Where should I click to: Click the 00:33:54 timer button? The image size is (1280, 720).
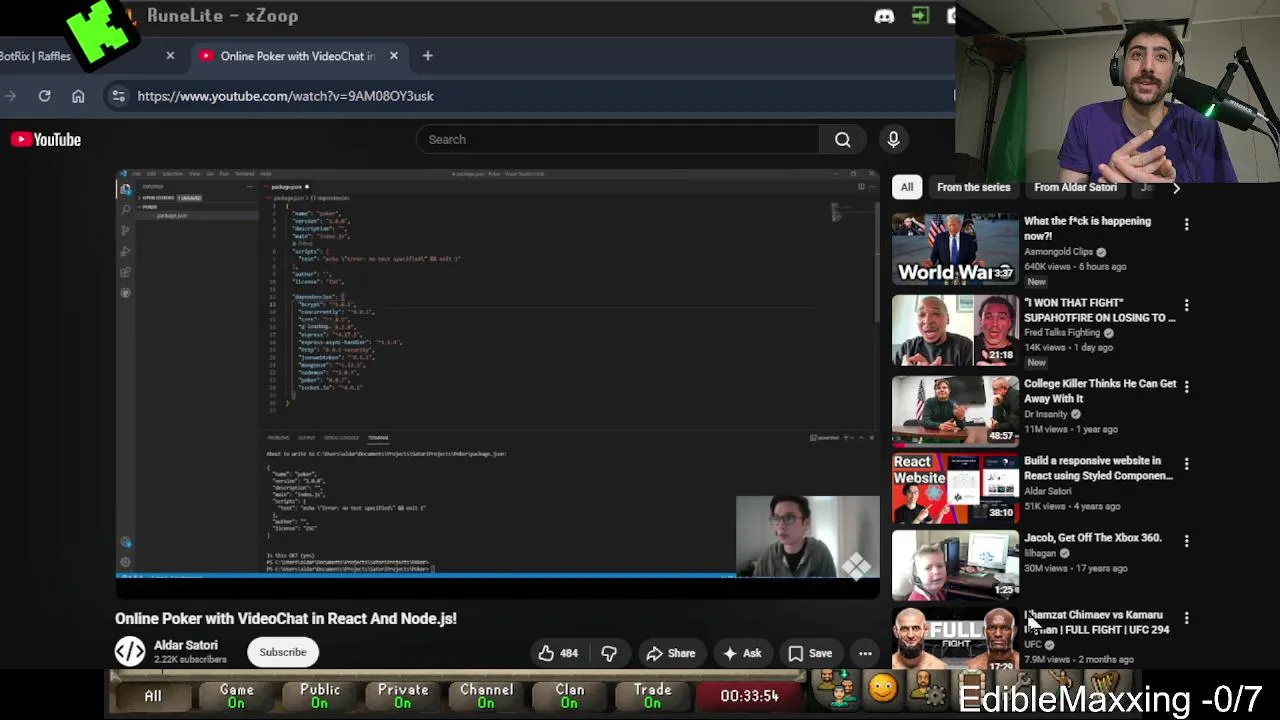point(749,696)
